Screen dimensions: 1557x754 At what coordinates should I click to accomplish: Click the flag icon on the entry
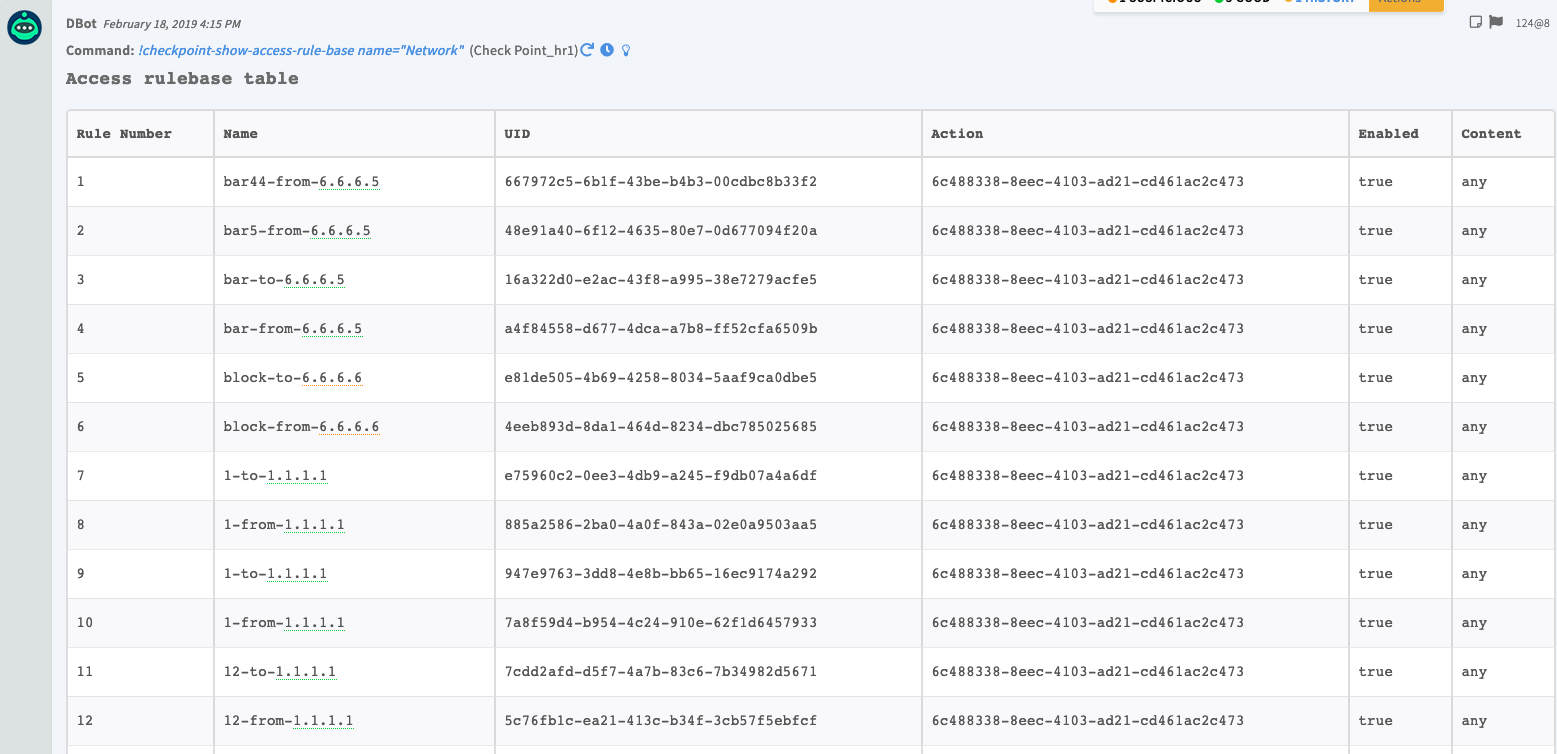pos(1496,22)
